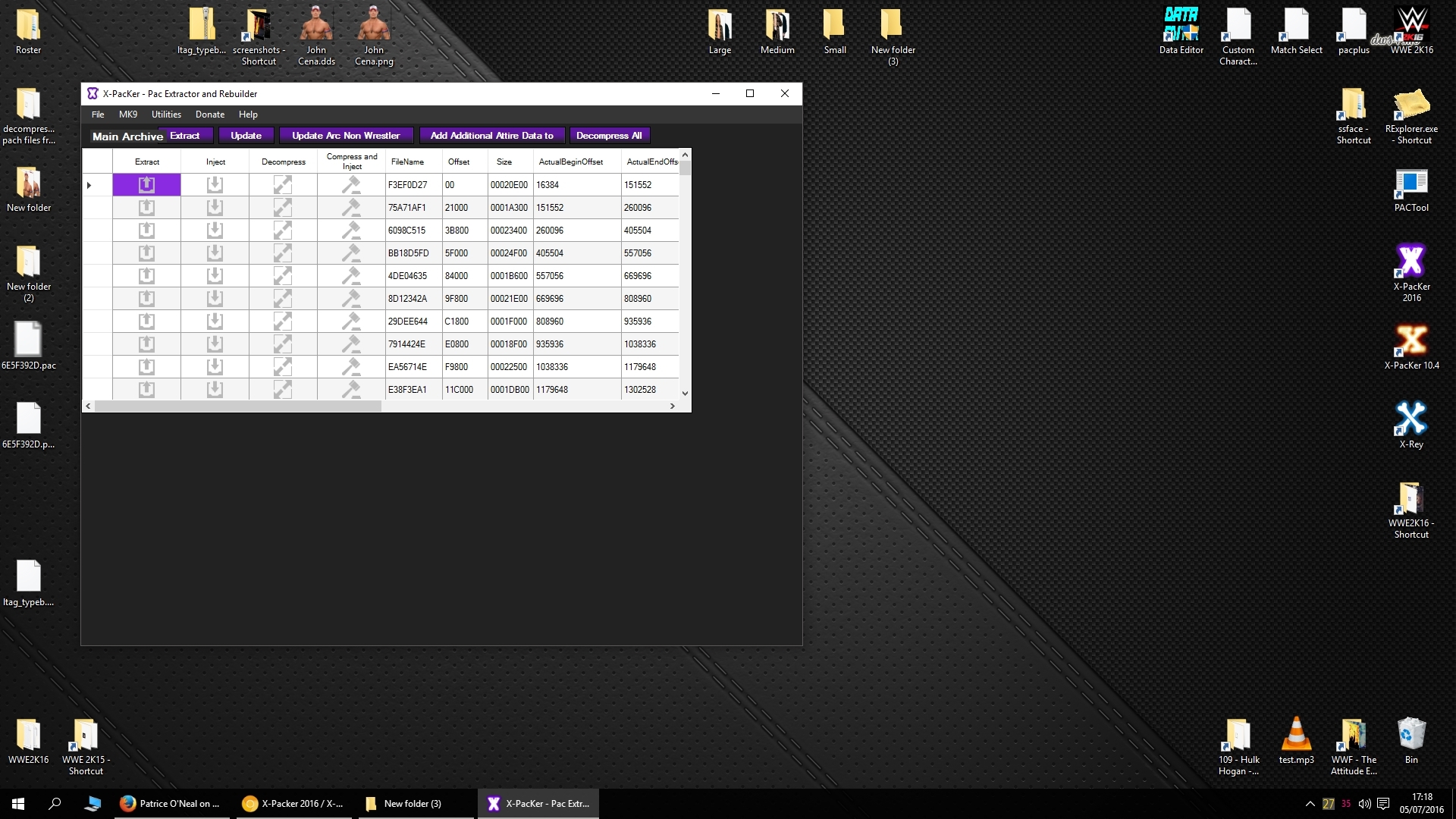Open X-PacKer 10.4 desktop icon
Viewport: 1456px width, 819px height.
point(1411,346)
